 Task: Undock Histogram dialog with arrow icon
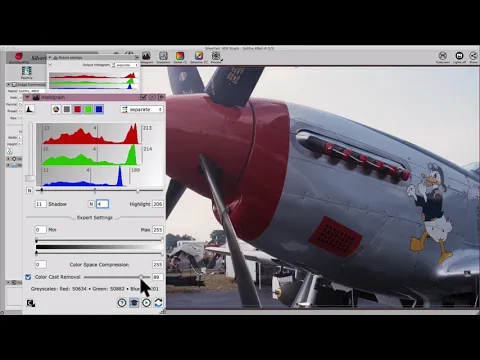(161, 97)
